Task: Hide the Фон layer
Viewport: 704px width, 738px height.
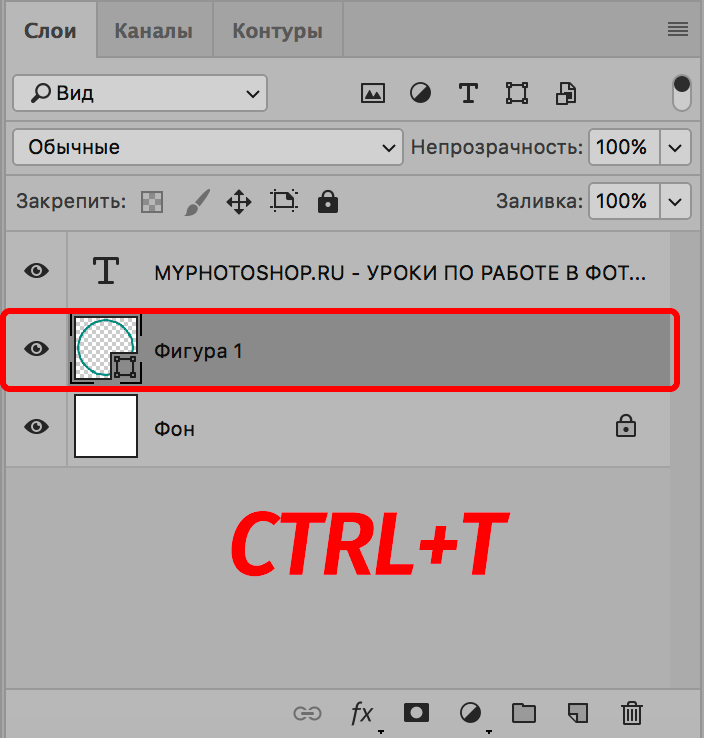Action: pos(37,427)
